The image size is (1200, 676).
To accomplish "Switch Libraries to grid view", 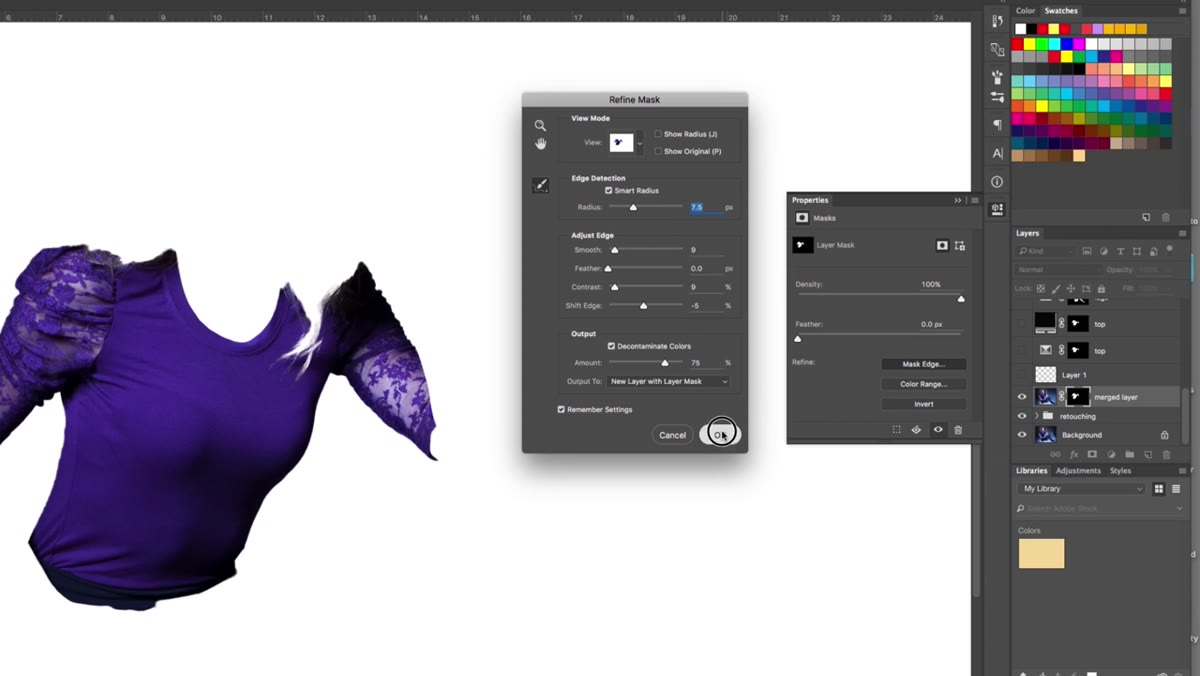I will coord(1160,489).
